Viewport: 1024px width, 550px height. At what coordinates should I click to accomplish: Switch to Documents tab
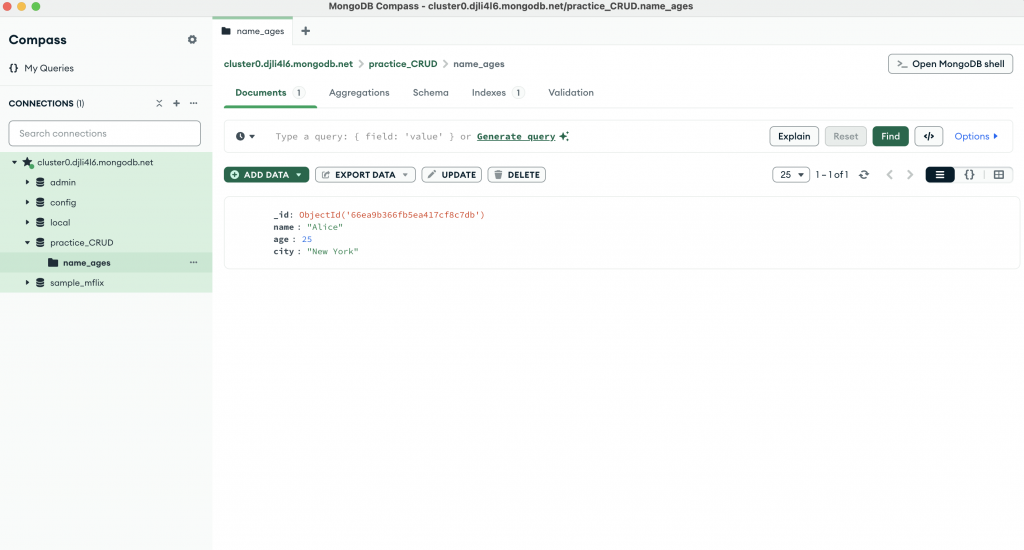coord(270,93)
